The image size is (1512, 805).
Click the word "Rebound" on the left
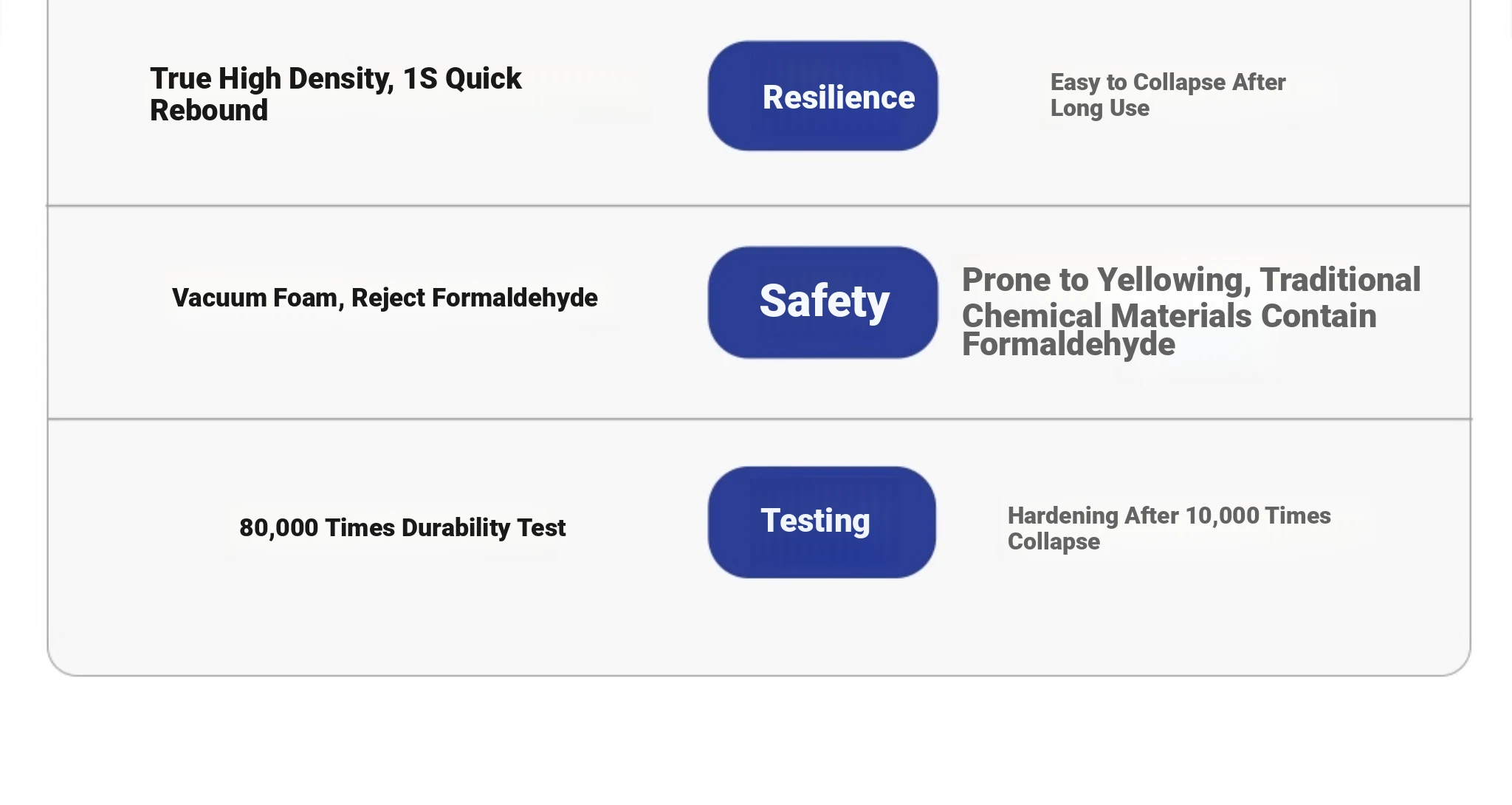(209, 110)
